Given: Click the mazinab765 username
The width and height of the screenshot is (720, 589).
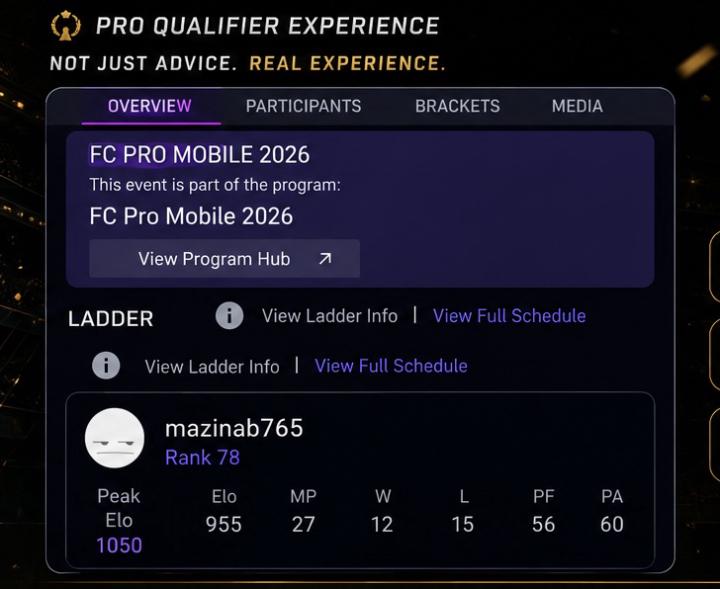Looking at the screenshot, I should [x=234, y=428].
